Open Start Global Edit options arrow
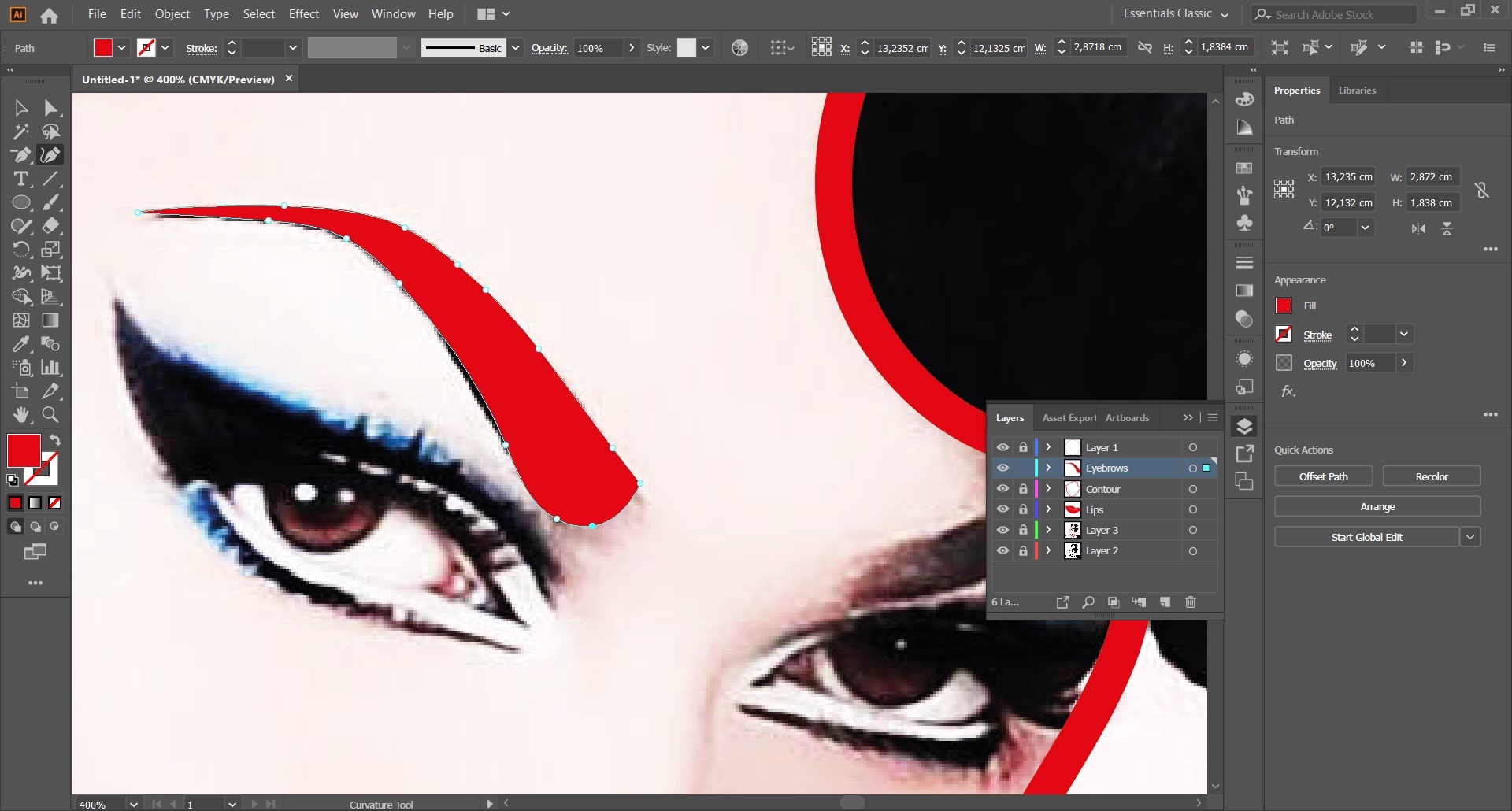The width and height of the screenshot is (1512, 811). coord(1469,537)
